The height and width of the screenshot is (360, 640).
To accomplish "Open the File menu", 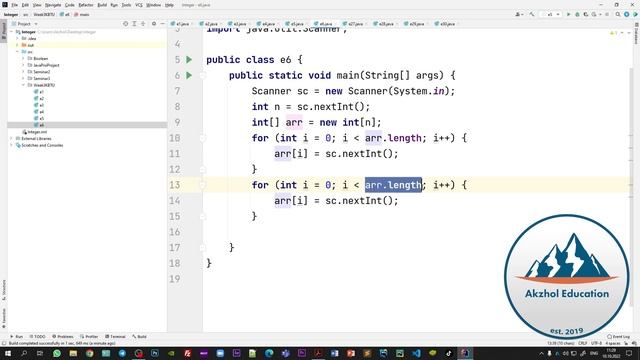I will pos(15,5).
